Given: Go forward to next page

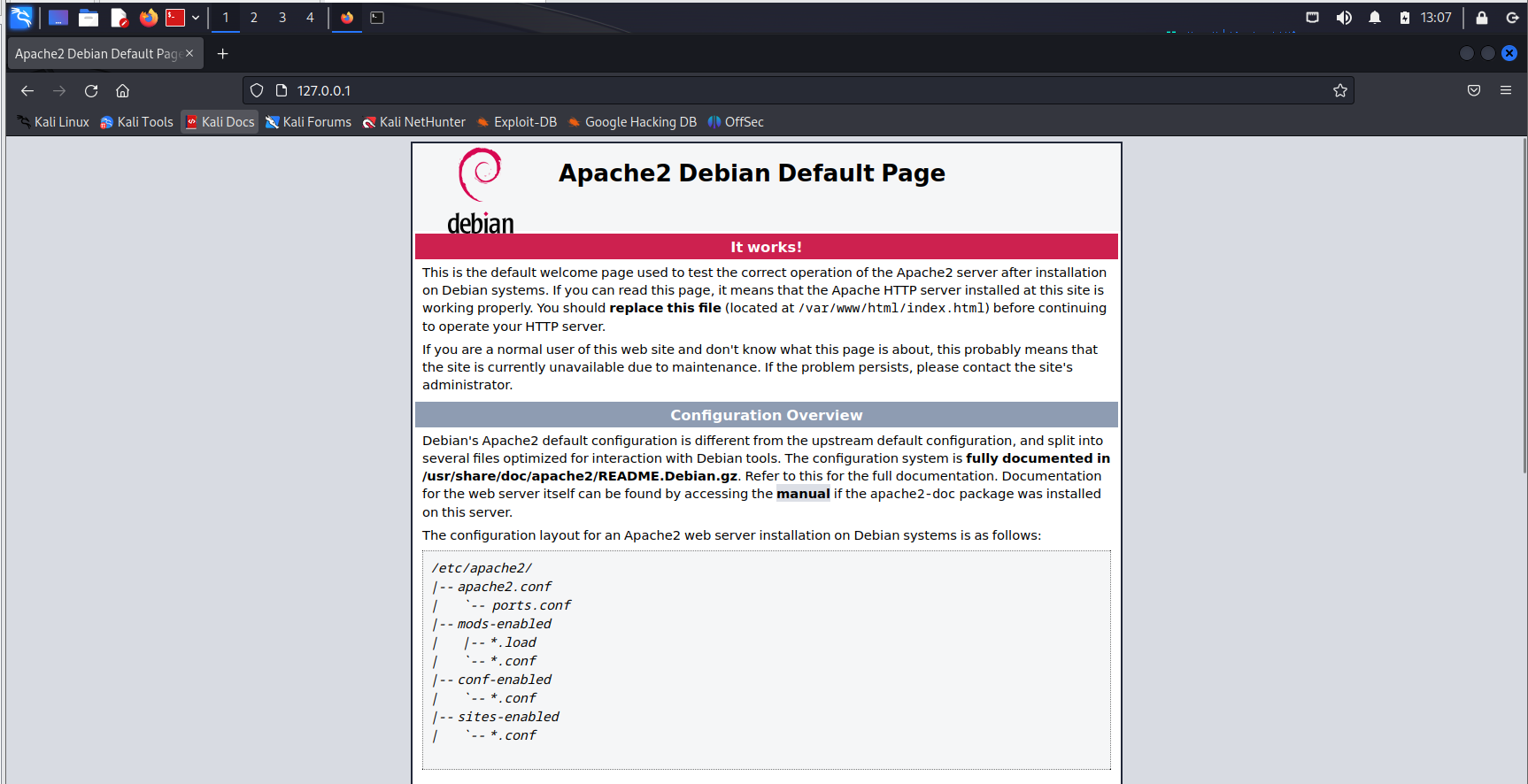Looking at the screenshot, I should [x=59, y=90].
